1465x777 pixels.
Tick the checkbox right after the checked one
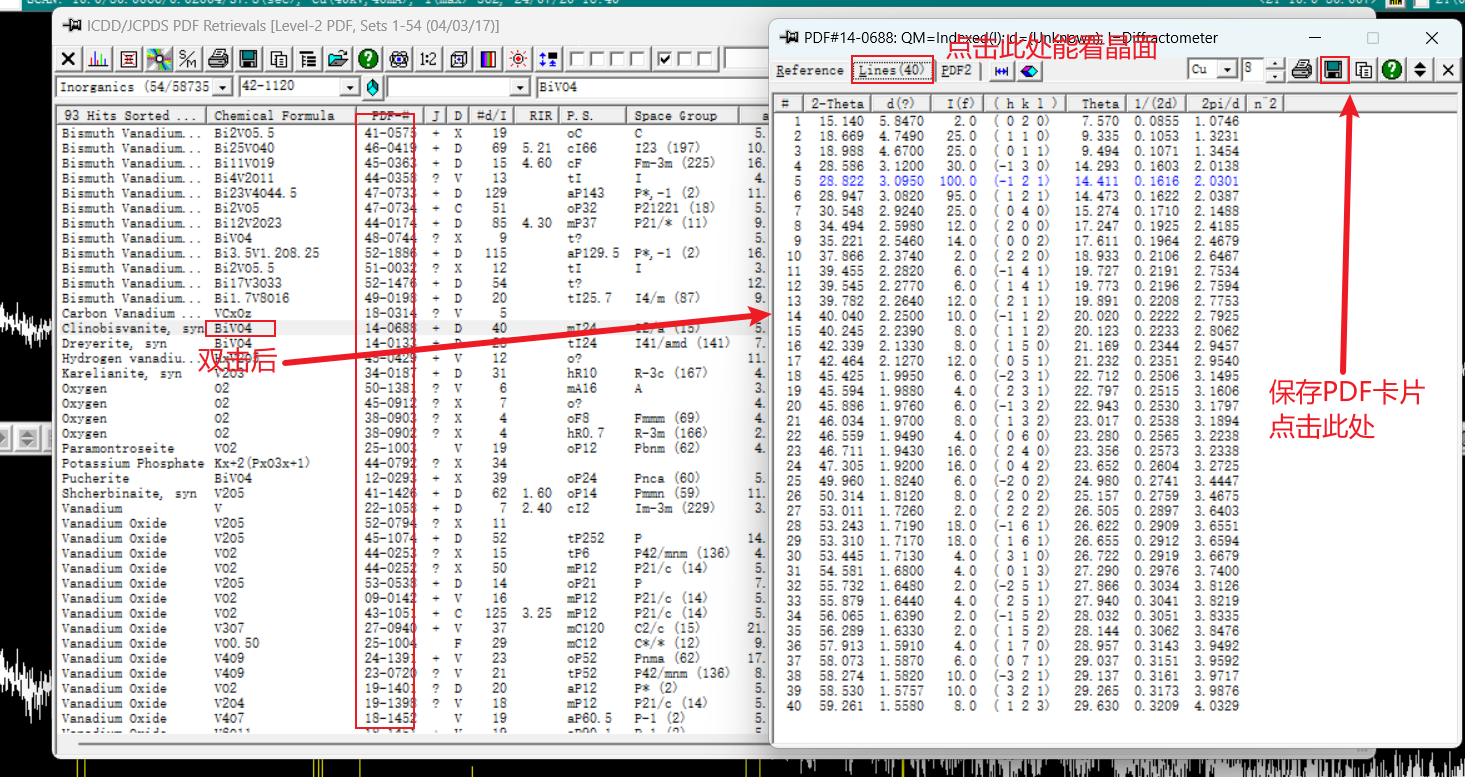coord(682,59)
